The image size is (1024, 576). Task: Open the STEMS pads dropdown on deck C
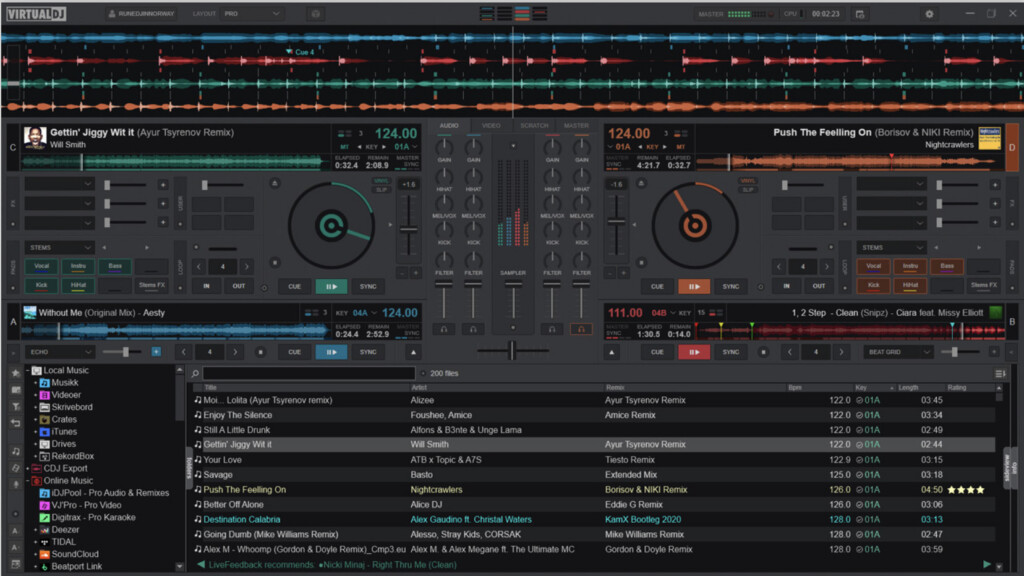click(x=59, y=248)
